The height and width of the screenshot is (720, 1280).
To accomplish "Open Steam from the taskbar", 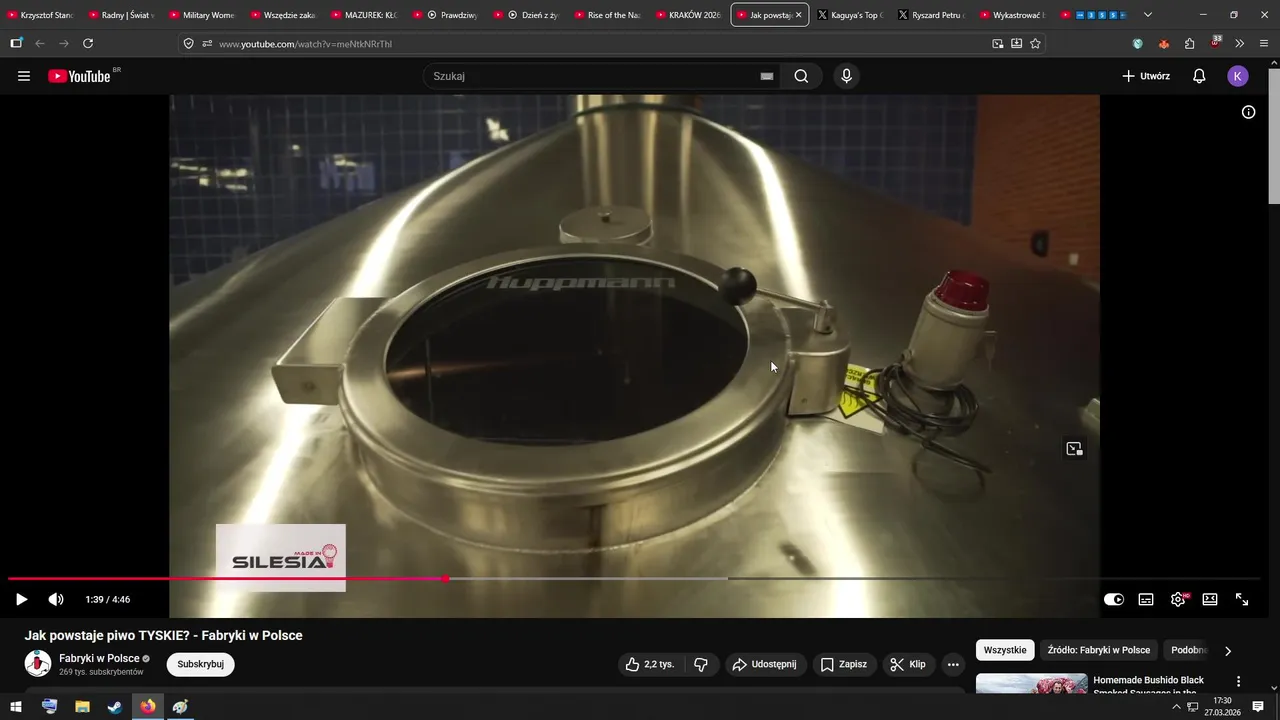I will (115, 707).
